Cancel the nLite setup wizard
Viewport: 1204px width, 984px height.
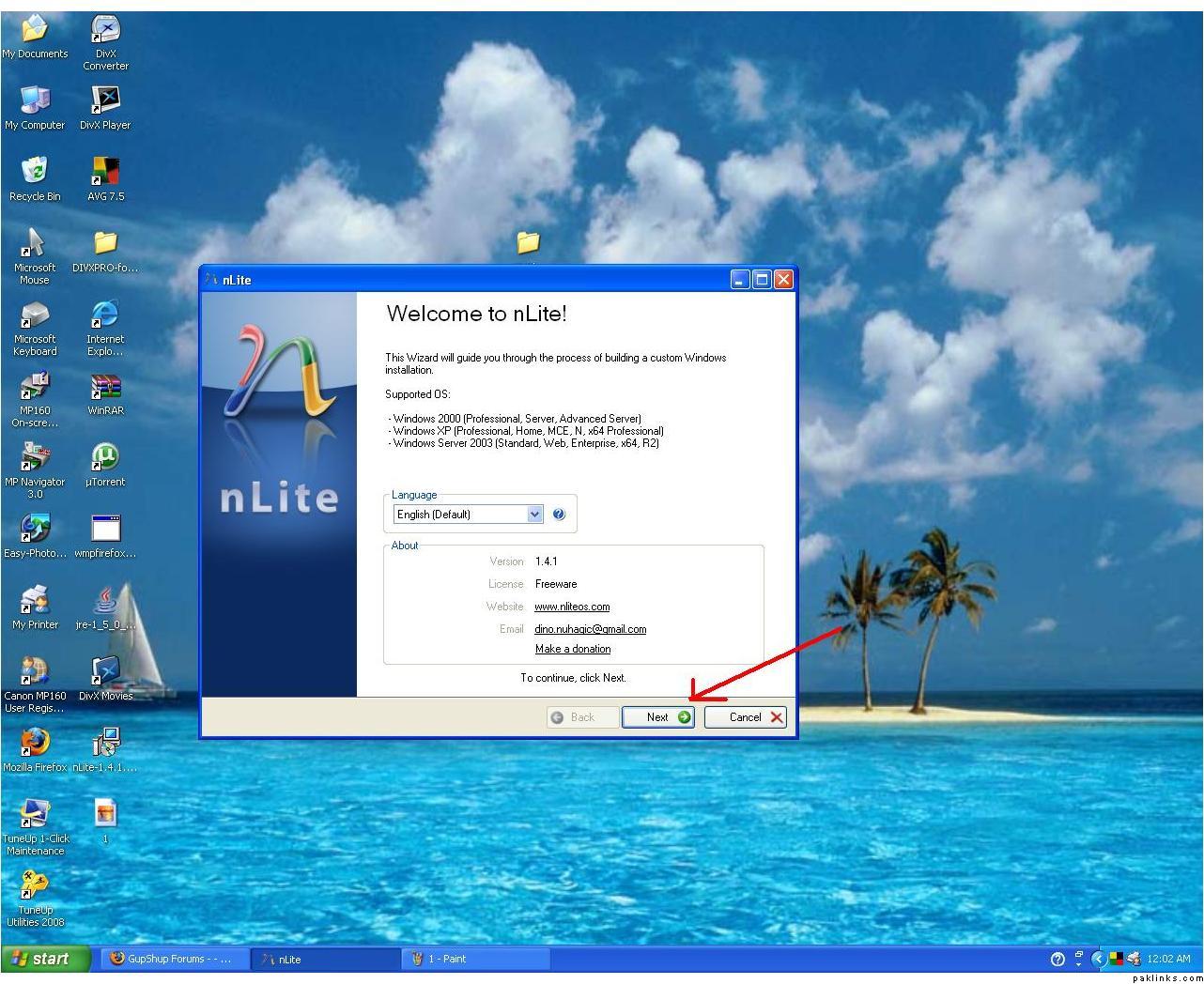tap(746, 717)
